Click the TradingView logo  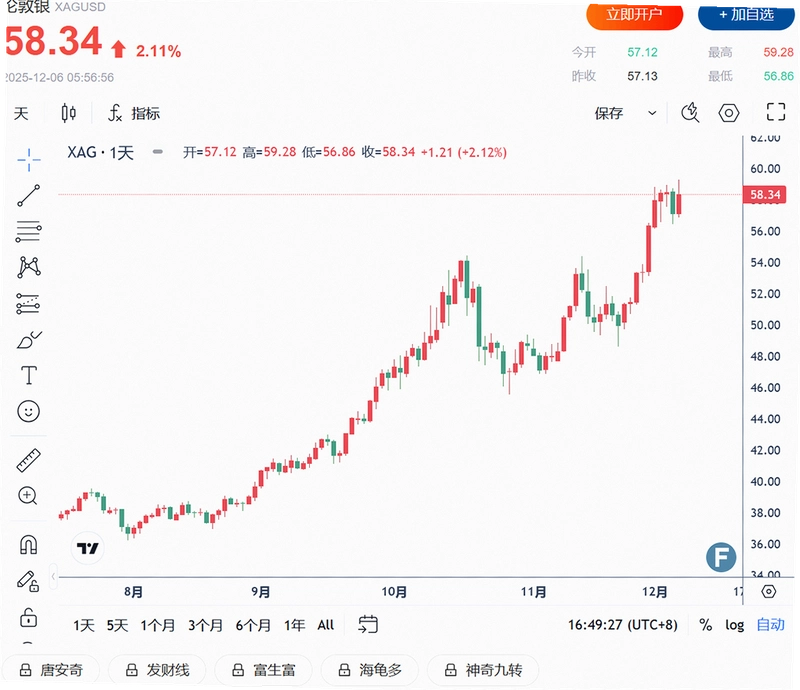[x=87, y=548]
